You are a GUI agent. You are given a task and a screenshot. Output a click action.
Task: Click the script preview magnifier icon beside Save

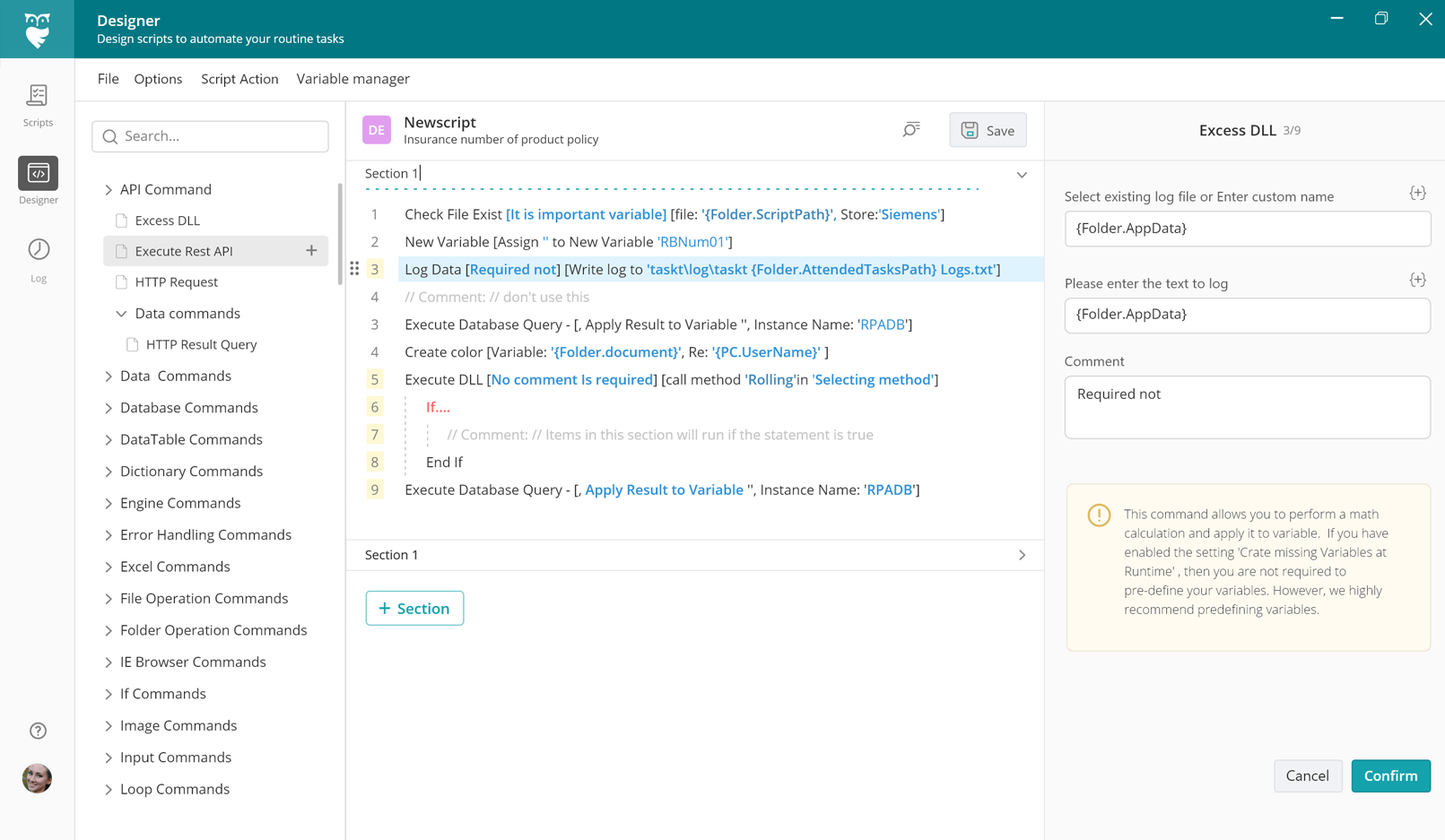(x=911, y=129)
